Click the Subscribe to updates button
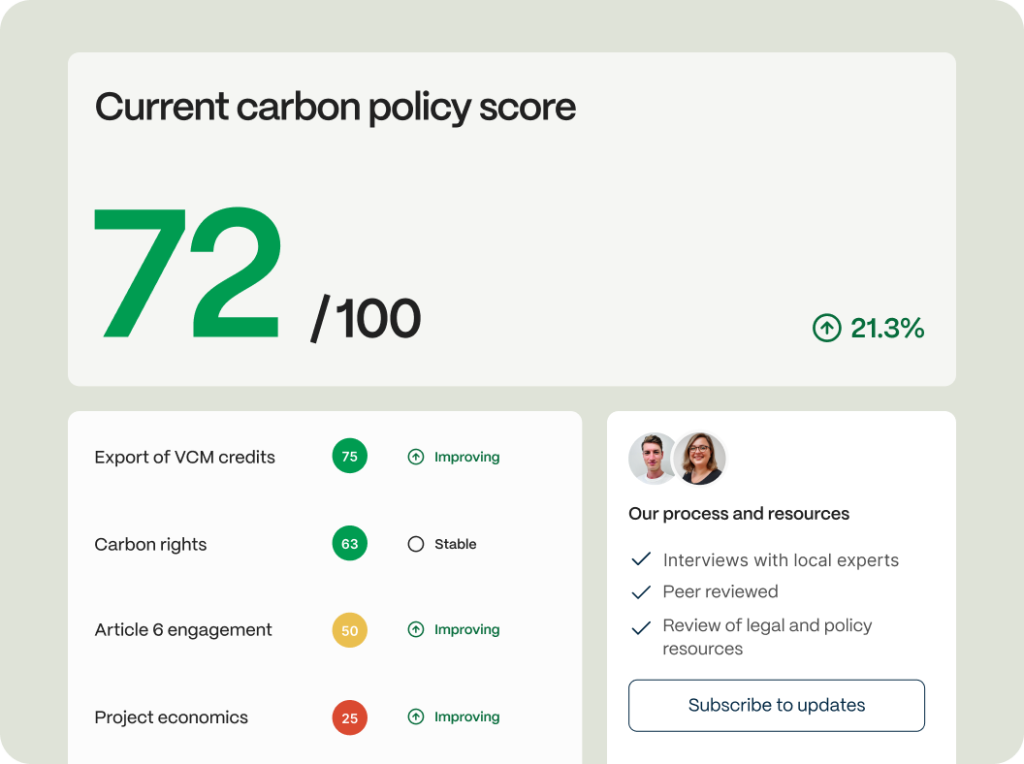 776,705
